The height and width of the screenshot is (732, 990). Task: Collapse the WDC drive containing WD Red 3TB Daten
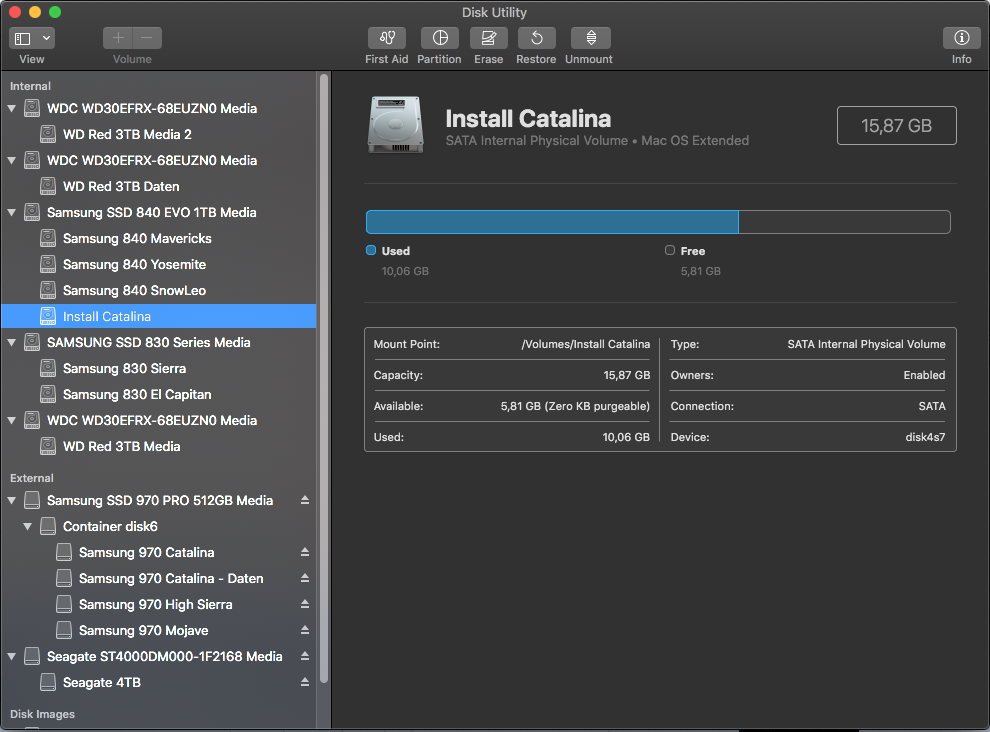(11, 160)
